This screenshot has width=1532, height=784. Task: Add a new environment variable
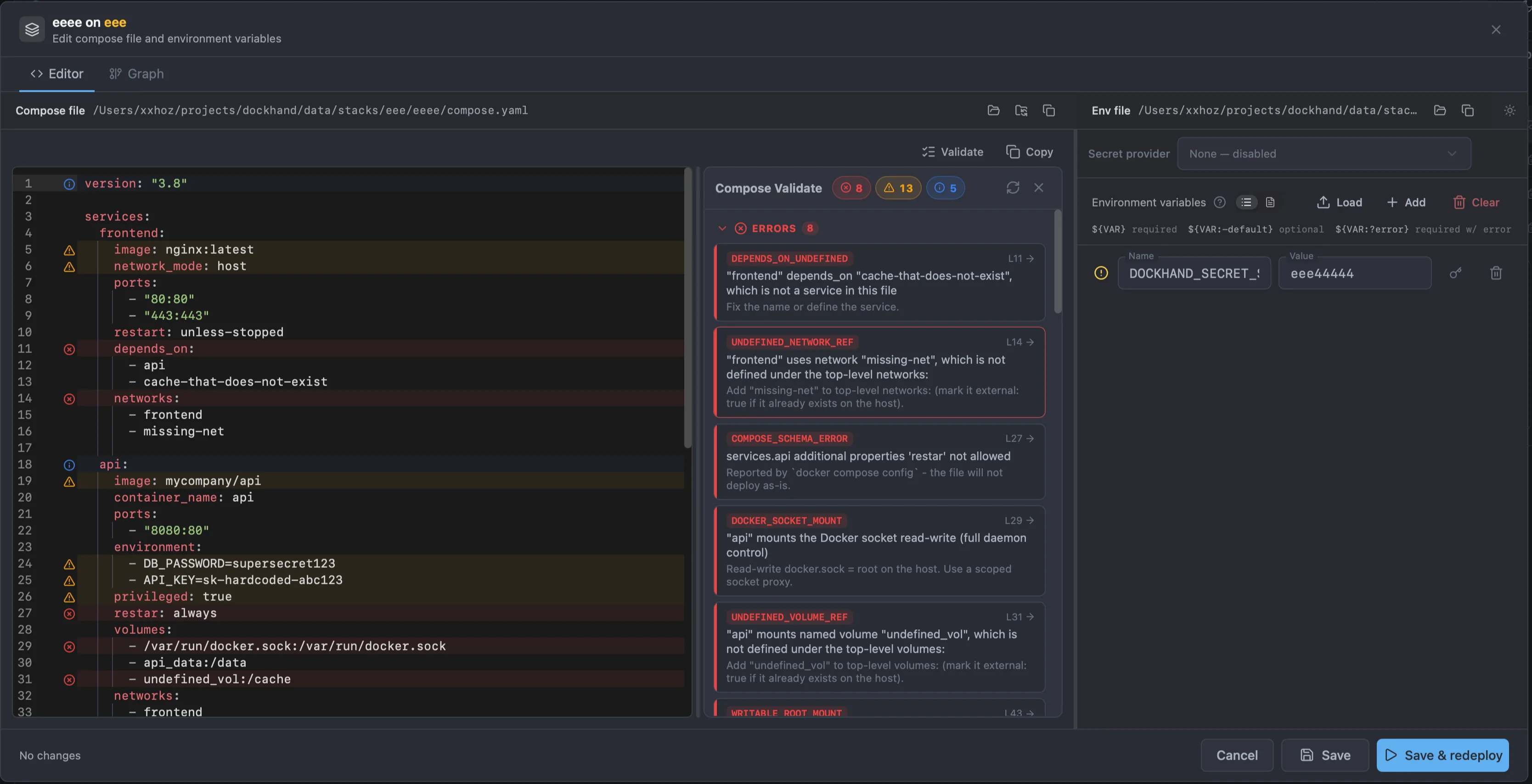pos(1406,202)
